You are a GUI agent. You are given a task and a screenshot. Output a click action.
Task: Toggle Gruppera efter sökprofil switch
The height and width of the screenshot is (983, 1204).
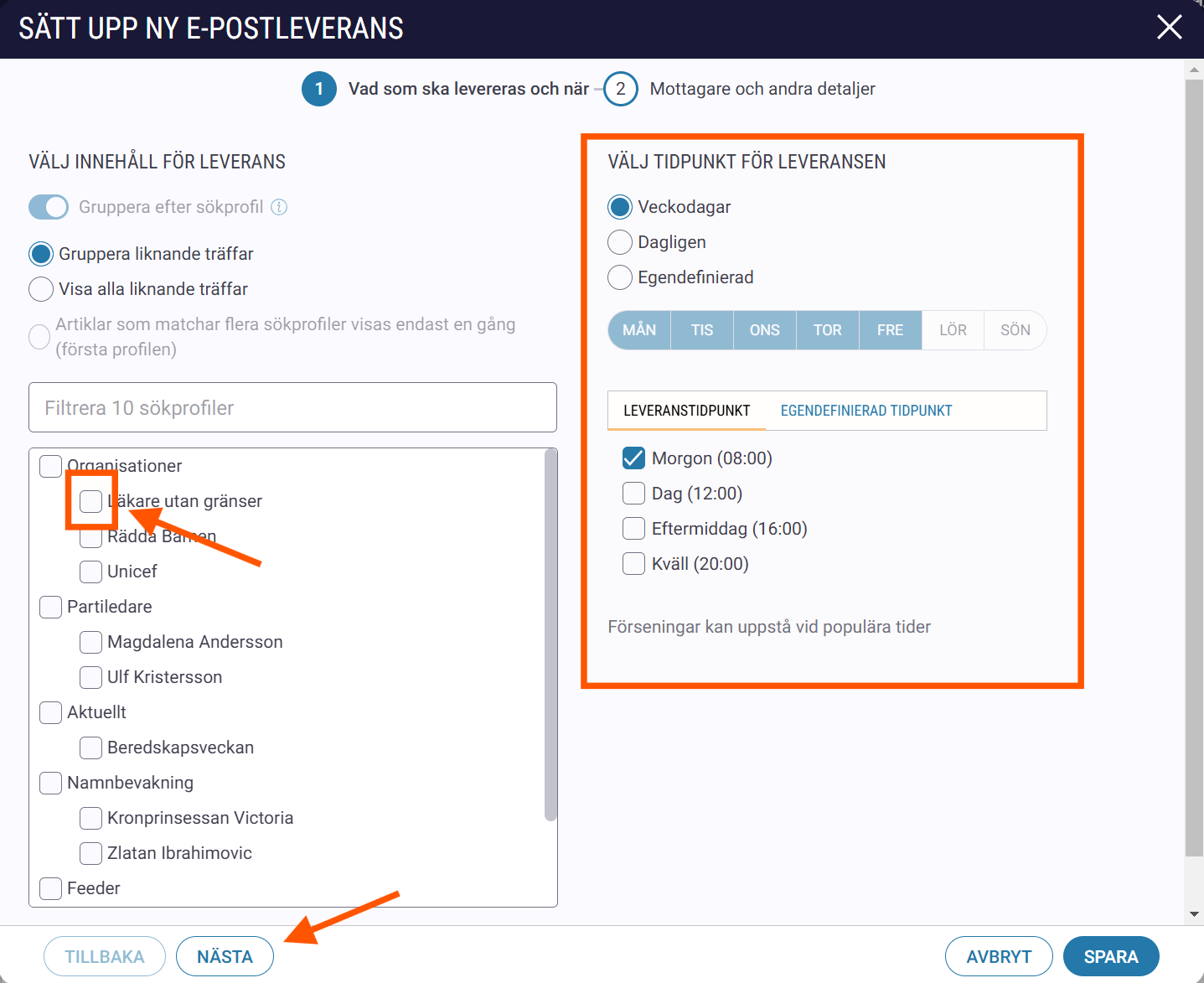pos(49,207)
